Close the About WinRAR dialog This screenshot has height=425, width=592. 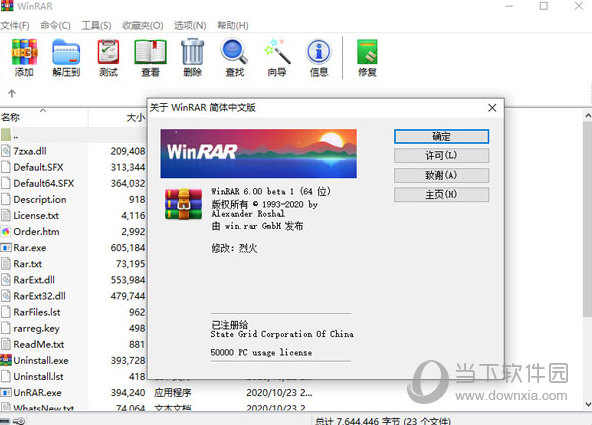point(492,108)
